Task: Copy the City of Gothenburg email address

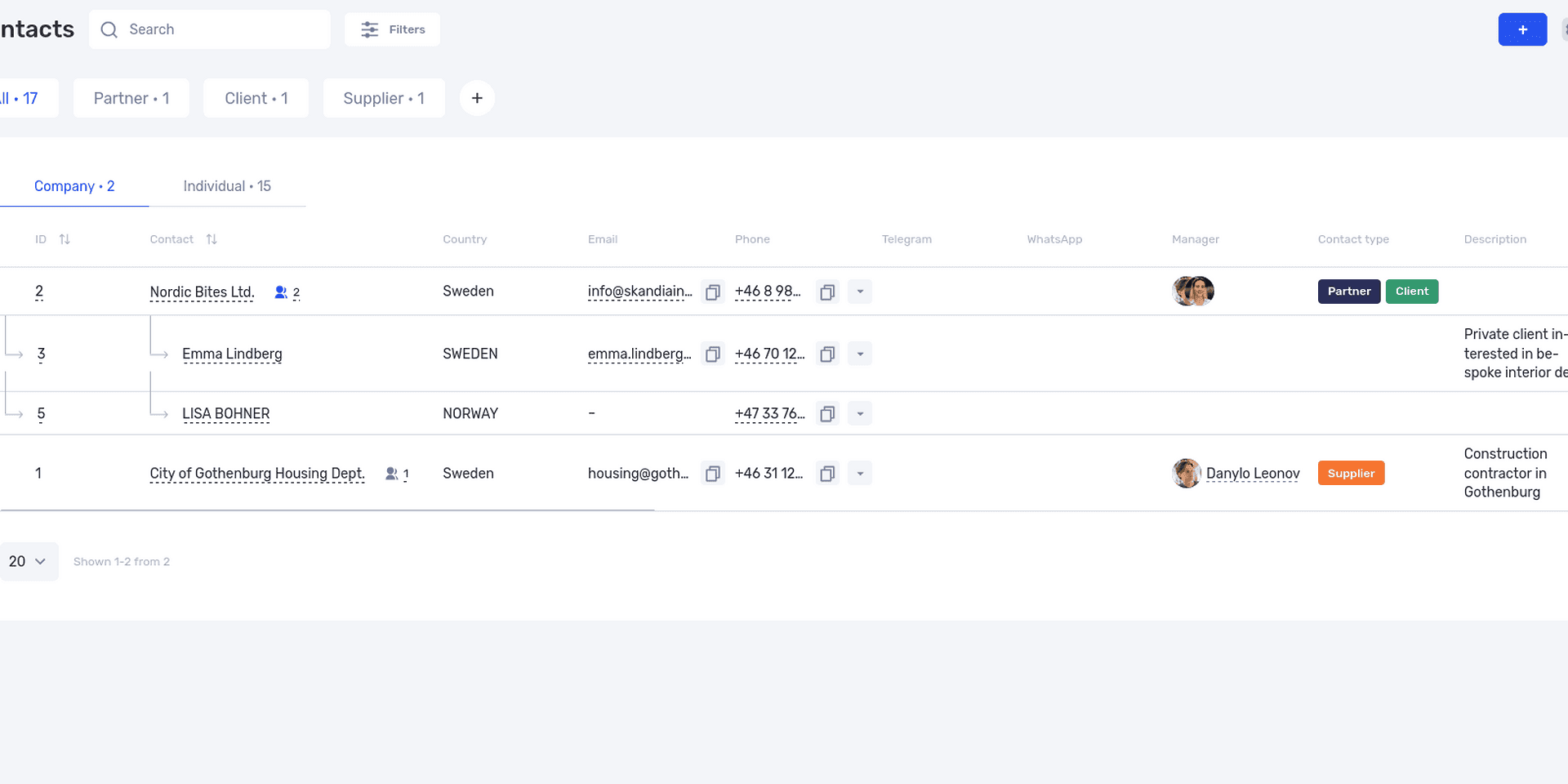Action: (713, 473)
